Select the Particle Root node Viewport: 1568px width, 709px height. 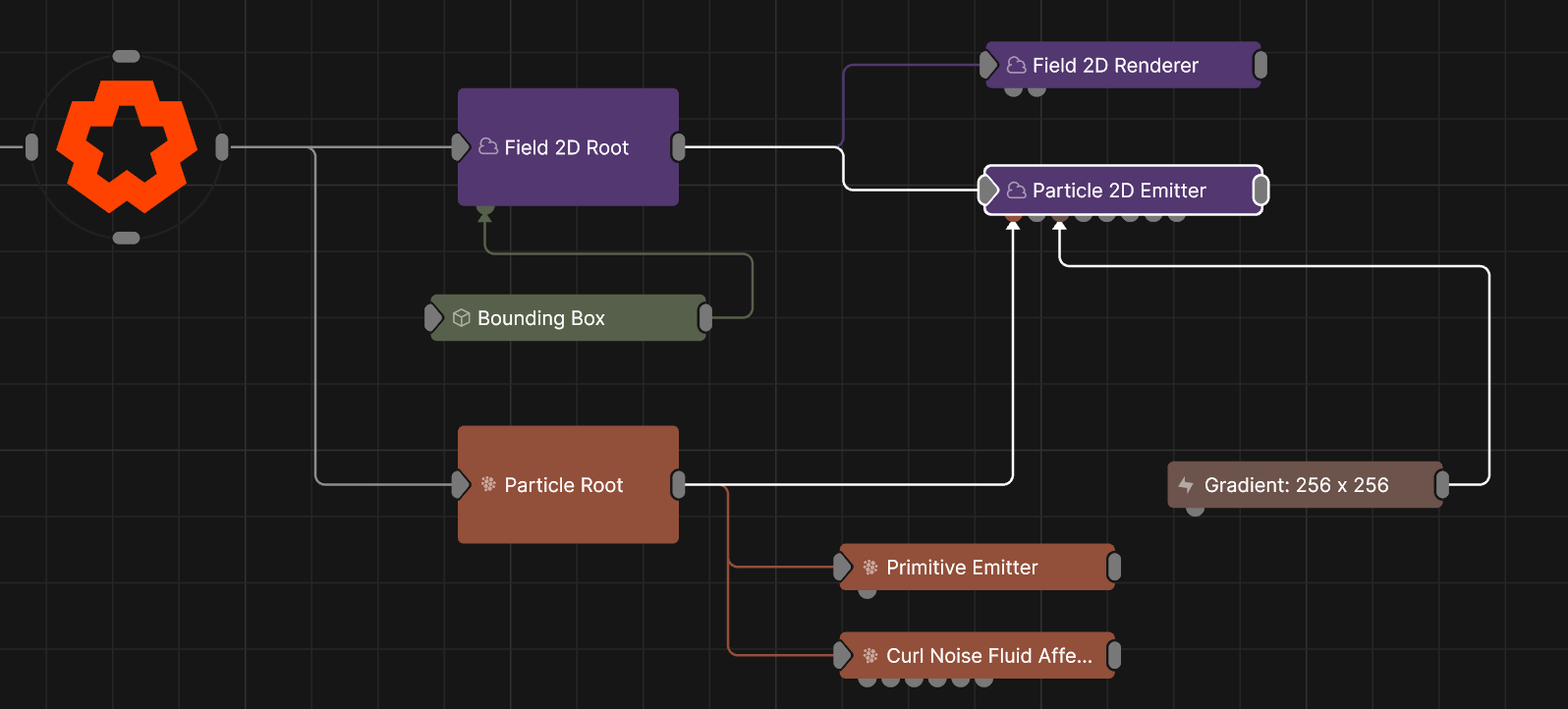(x=568, y=484)
